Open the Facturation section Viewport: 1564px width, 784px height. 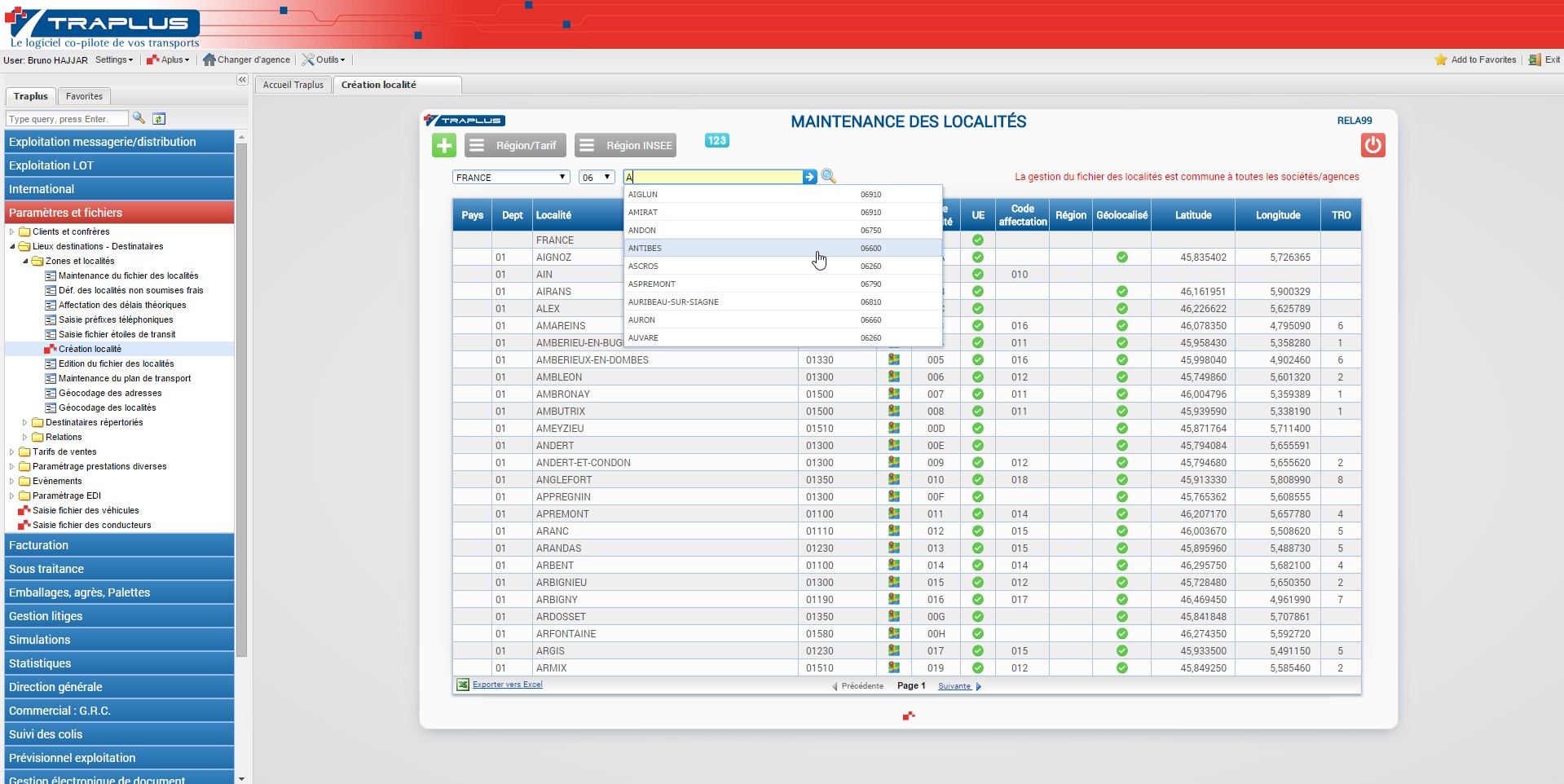120,545
